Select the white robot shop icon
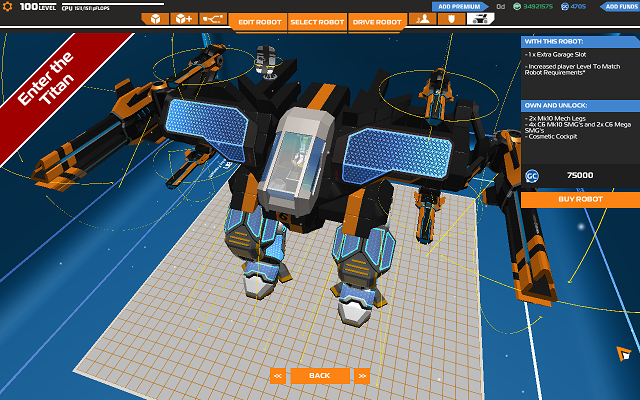Viewport: 640px width, 400px height. click(x=480, y=19)
